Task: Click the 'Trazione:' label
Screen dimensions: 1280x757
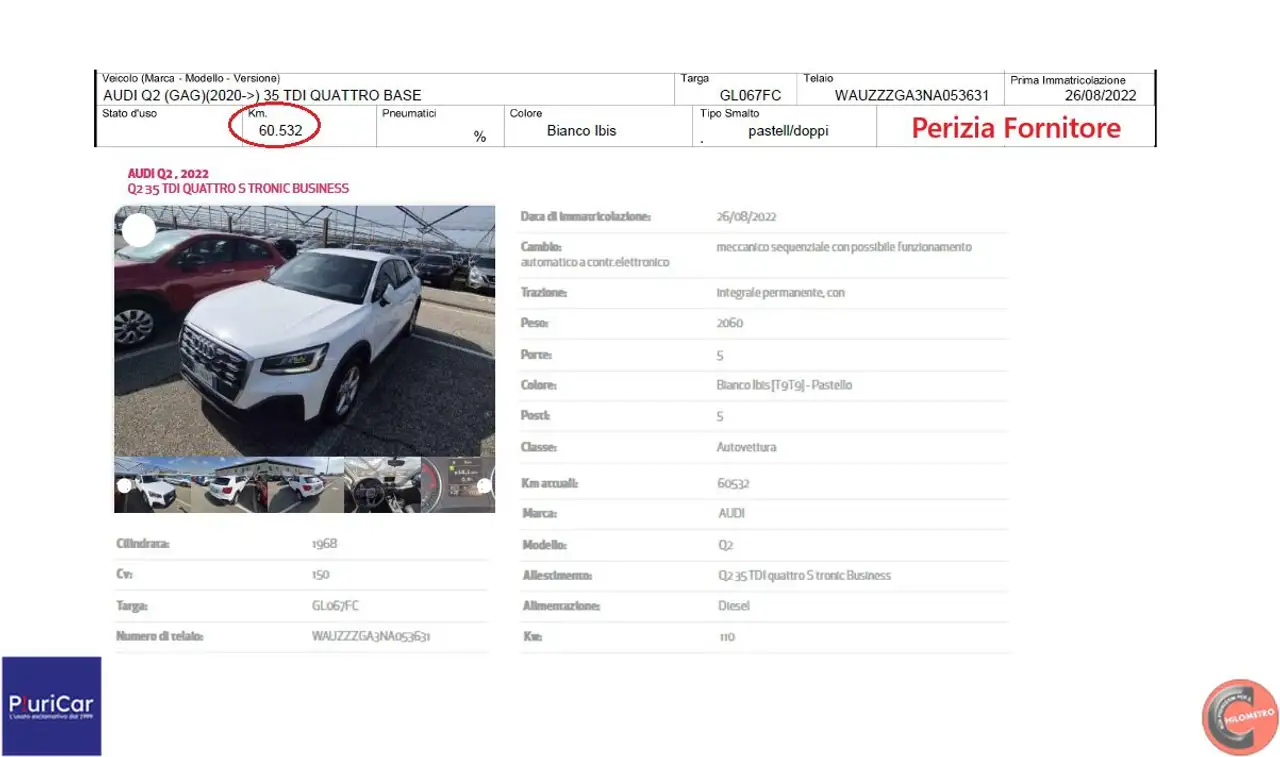Action: pyautogui.click(x=544, y=293)
